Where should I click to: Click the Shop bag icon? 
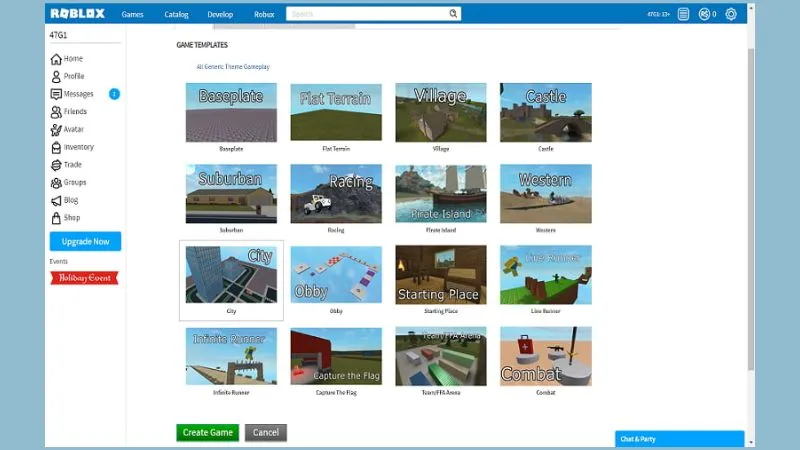(56, 218)
